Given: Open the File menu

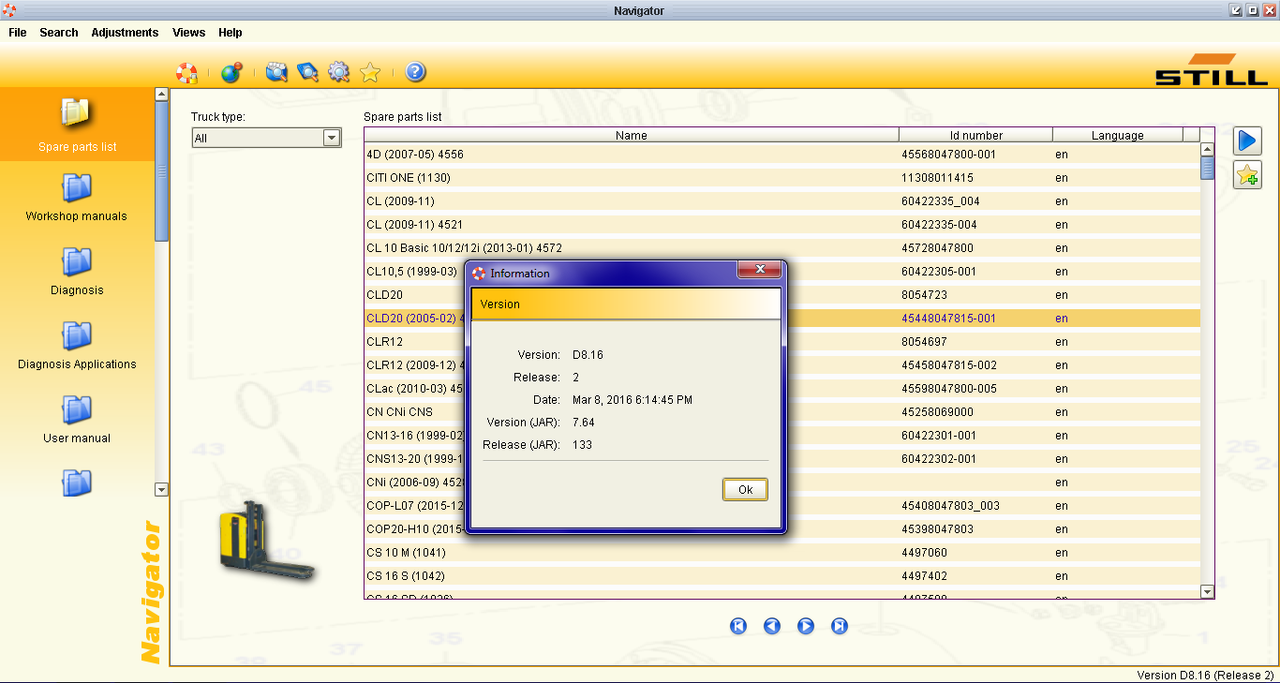Looking at the screenshot, I should pyautogui.click(x=17, y=32).
